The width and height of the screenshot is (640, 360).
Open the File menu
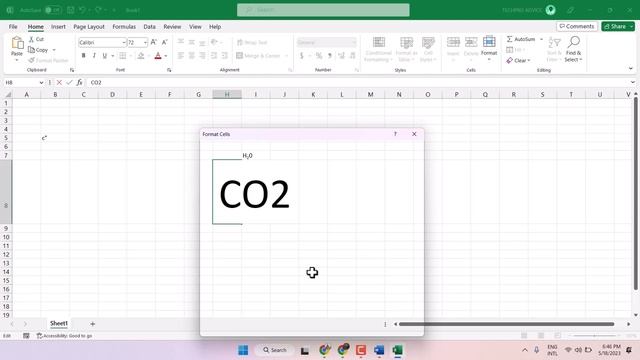(x=13, y=27)
